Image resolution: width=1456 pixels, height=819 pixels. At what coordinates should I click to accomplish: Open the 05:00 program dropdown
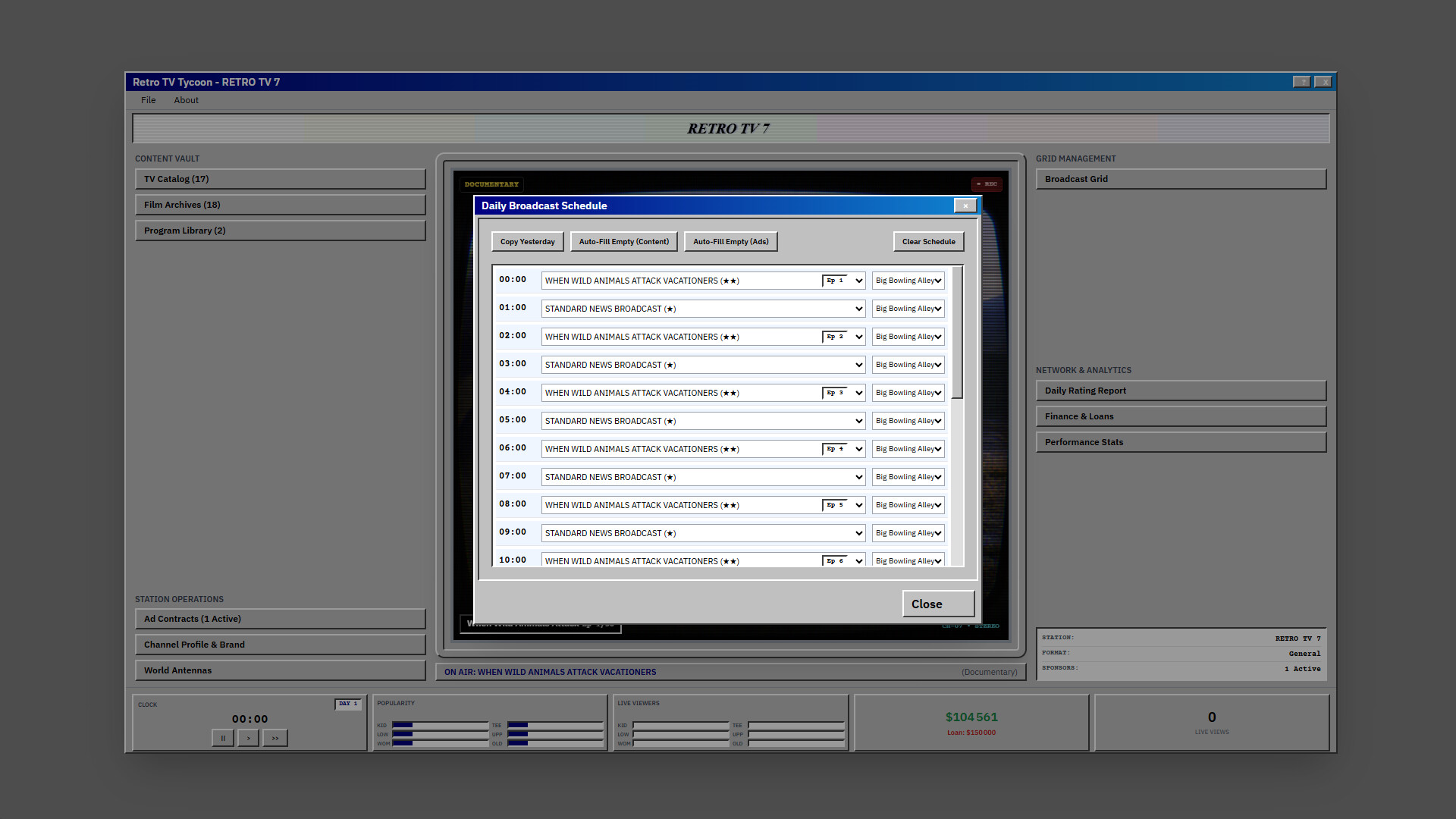click(x=703, y=421)
